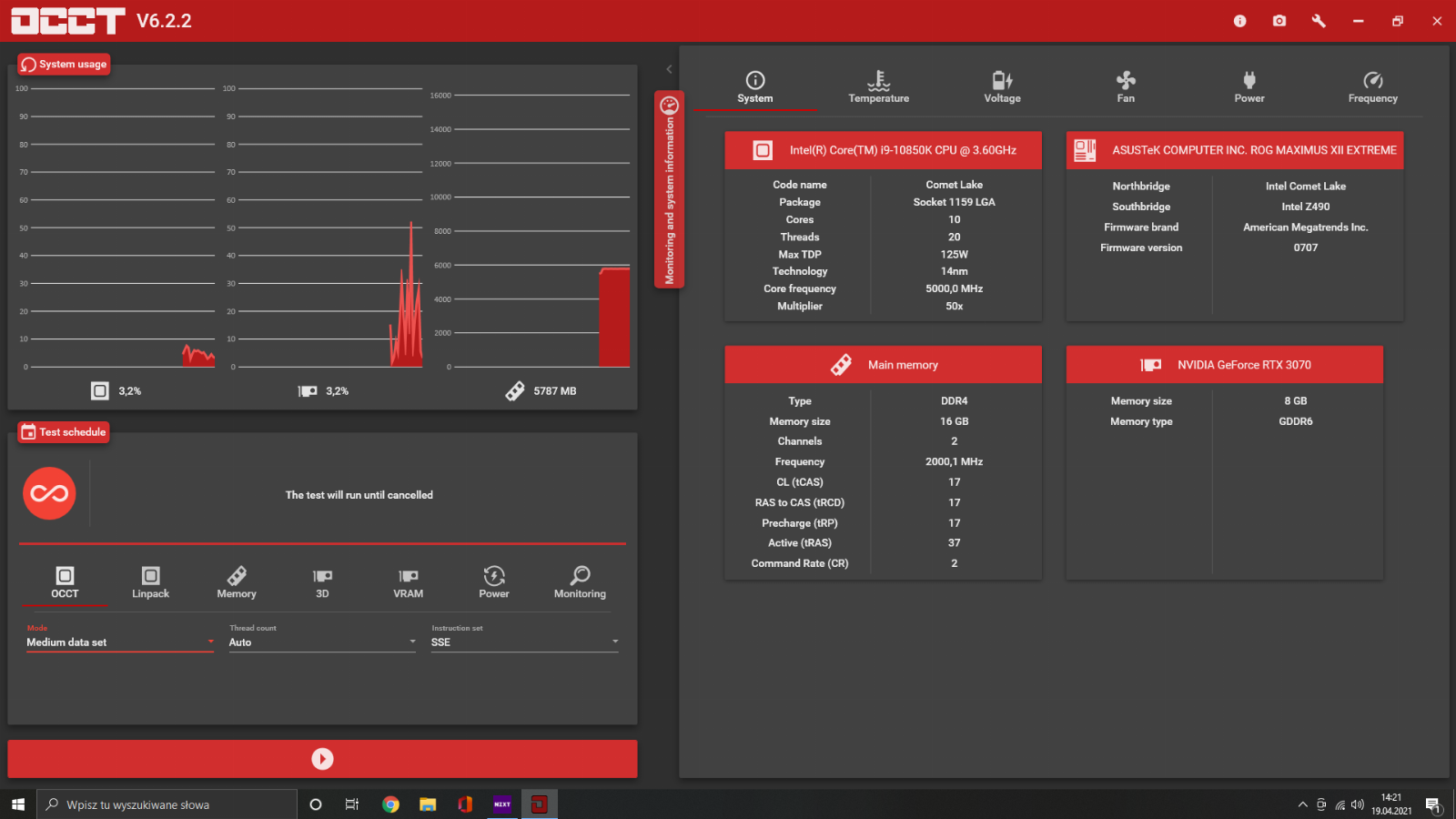Screen dimensions: 1456x819
Task: Open the About info icon in title bar
Action: pyautogui.click(x=1239, y=21)
